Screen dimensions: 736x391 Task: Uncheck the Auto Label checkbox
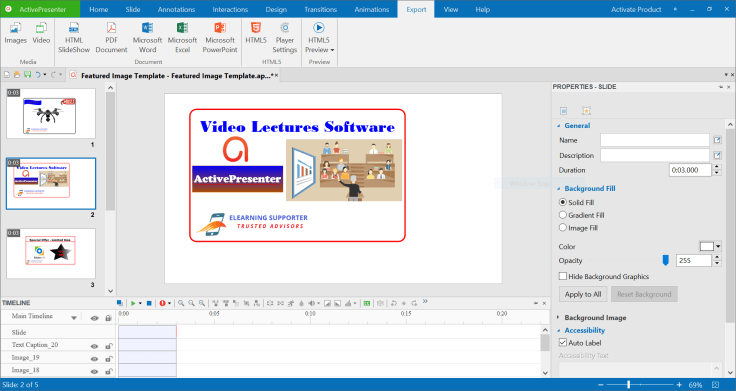tap(563, 343)
